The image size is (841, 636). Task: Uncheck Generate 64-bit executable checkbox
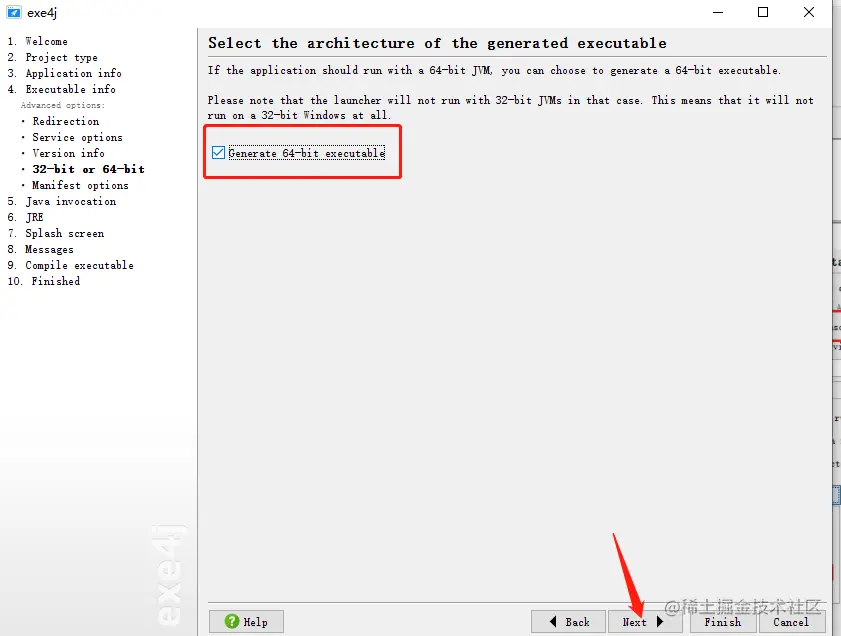[x=218, y=153]
